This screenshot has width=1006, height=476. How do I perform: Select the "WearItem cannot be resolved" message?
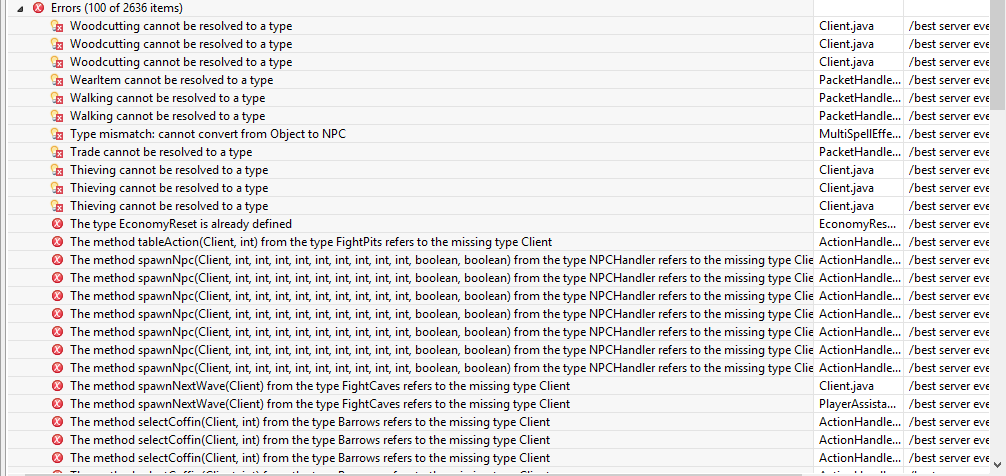point(171,80)
